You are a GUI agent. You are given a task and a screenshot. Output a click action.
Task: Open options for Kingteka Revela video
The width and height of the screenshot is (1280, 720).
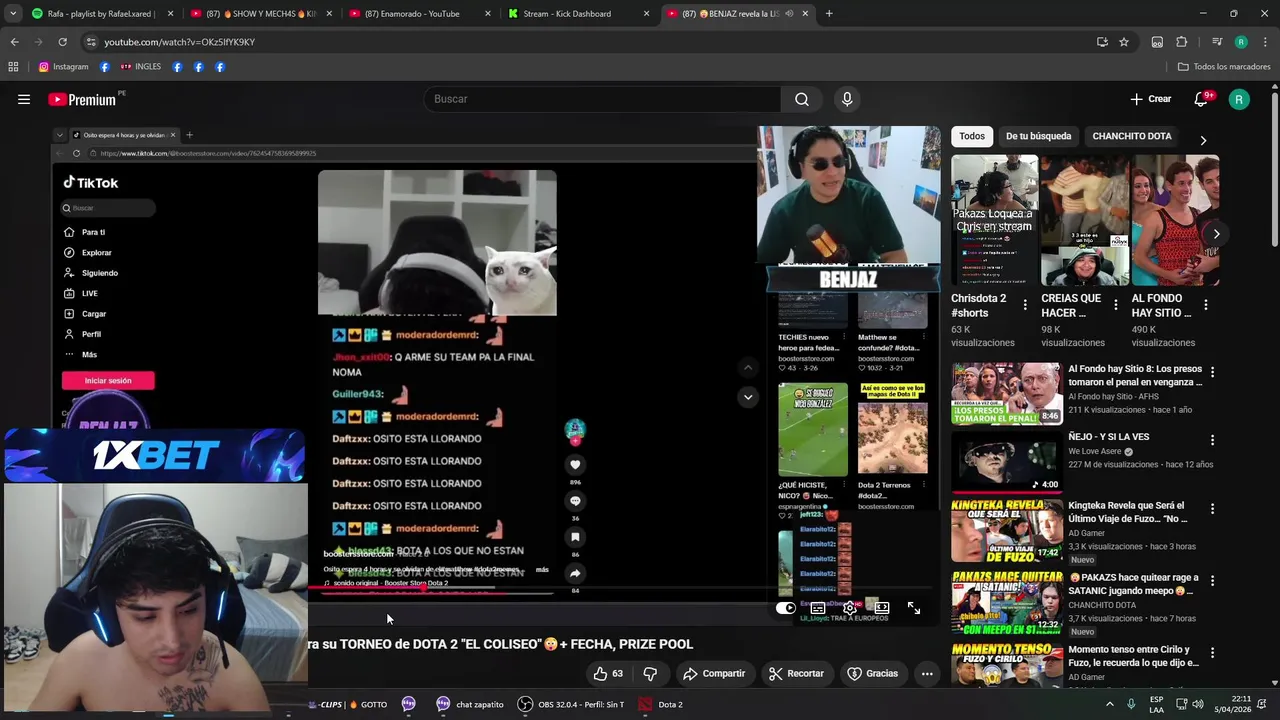1212,509
